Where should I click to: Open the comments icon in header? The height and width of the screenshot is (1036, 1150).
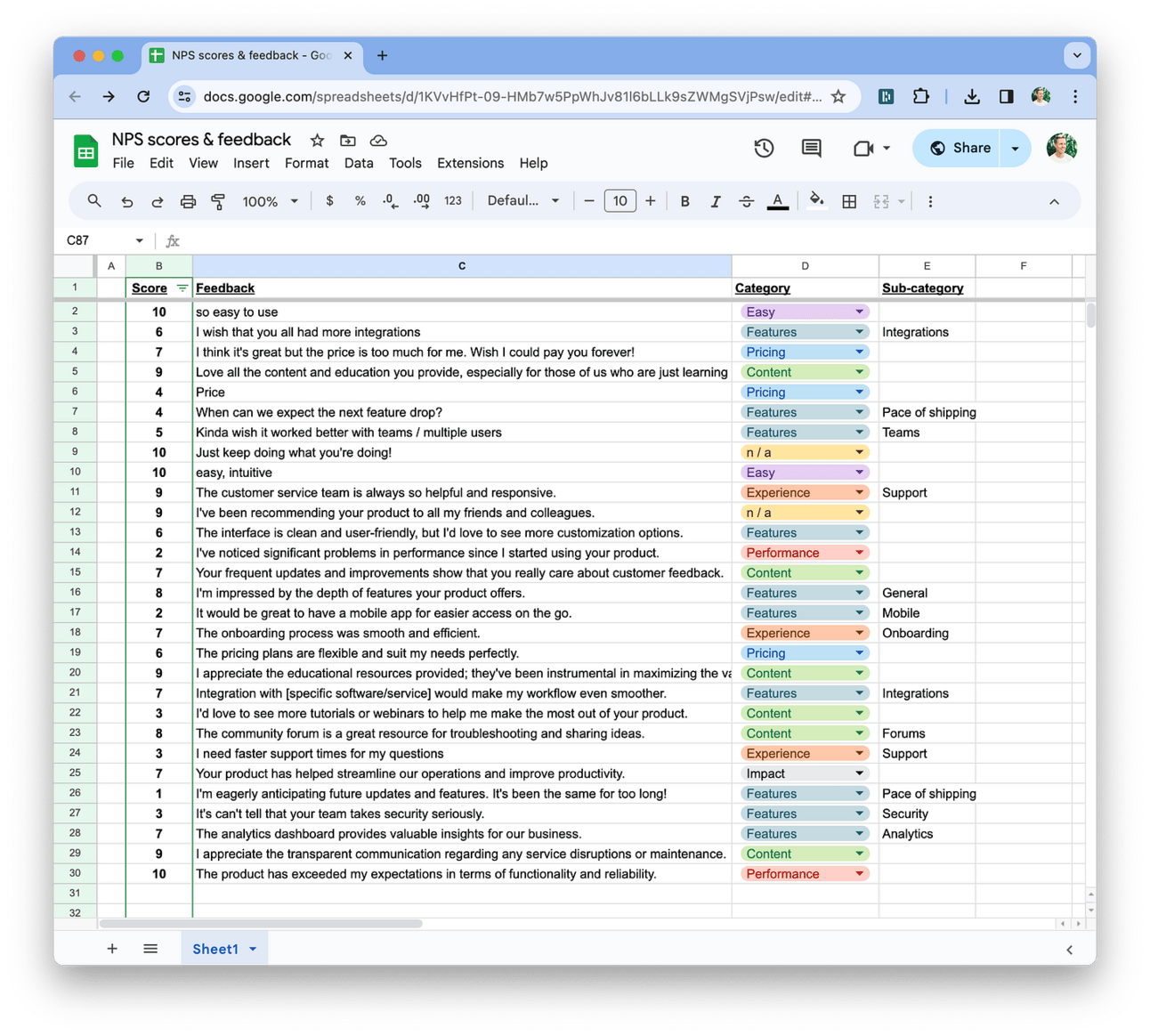coord(812,149)
